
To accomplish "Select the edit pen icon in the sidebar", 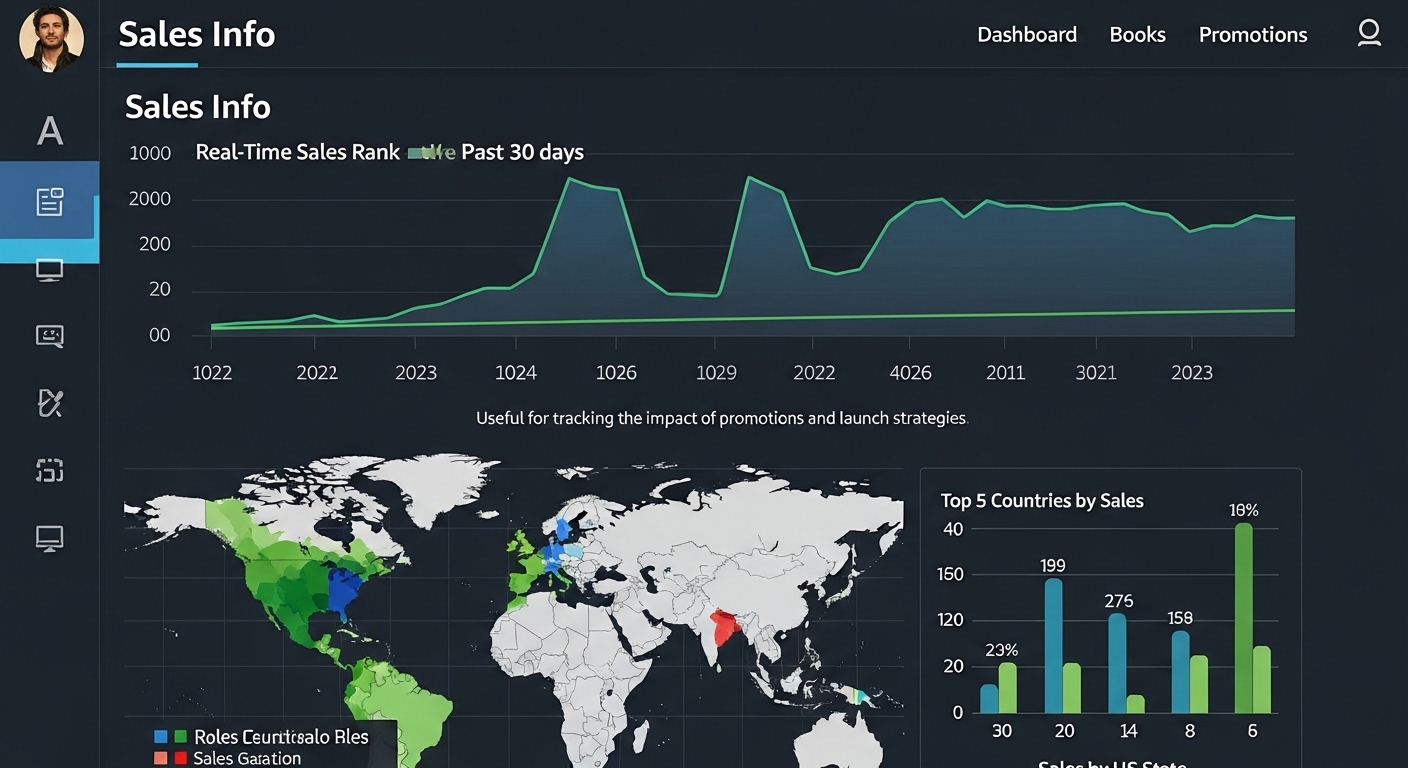I will 49,403.
